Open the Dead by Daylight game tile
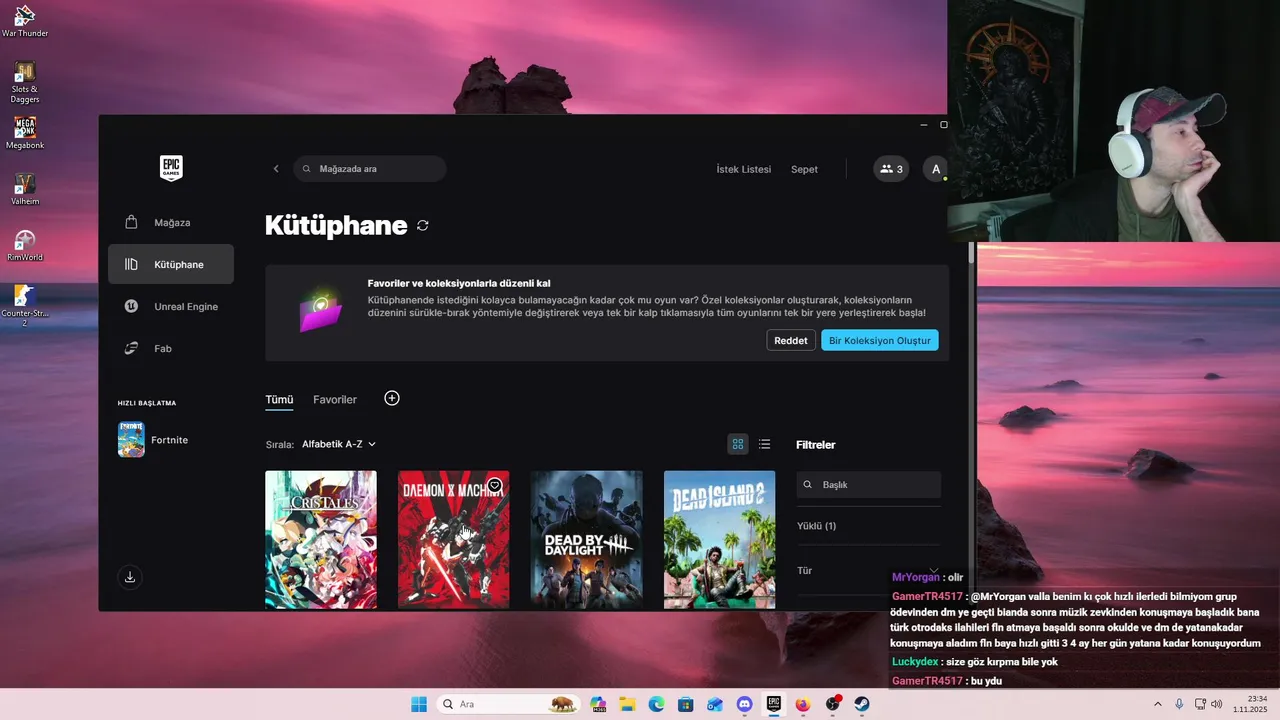 pos(587,539)
